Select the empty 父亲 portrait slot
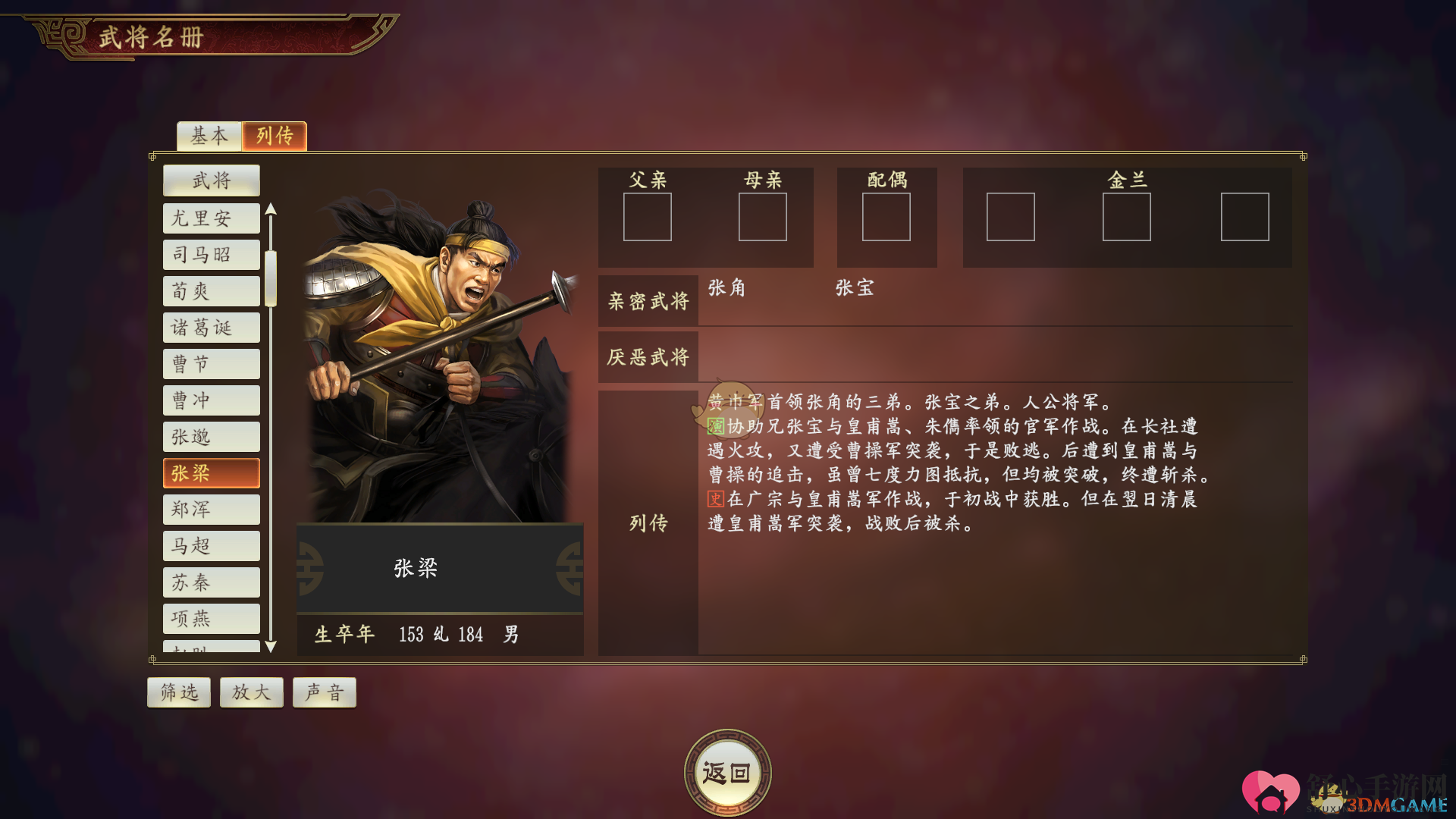The width and height of the screenshot is (1456, 819). (x=648, y=217)
